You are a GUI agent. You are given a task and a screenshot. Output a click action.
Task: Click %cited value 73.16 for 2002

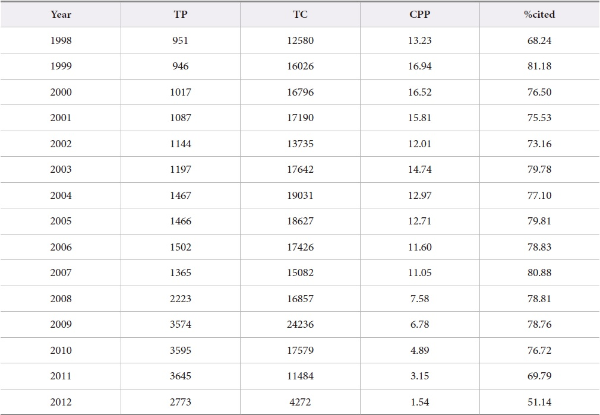539,144
